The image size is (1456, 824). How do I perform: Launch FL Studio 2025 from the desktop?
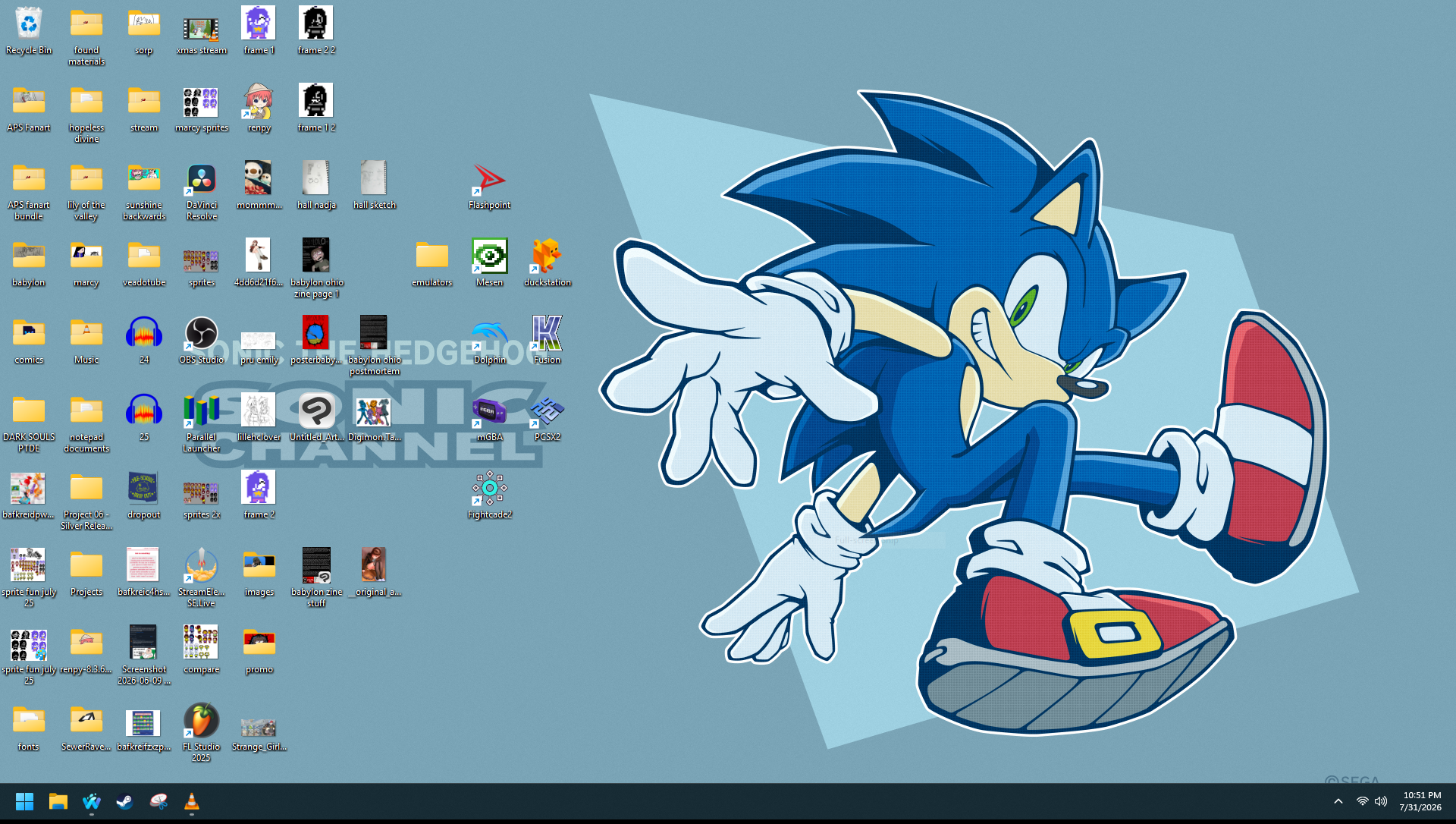click(x=202, y=732)
